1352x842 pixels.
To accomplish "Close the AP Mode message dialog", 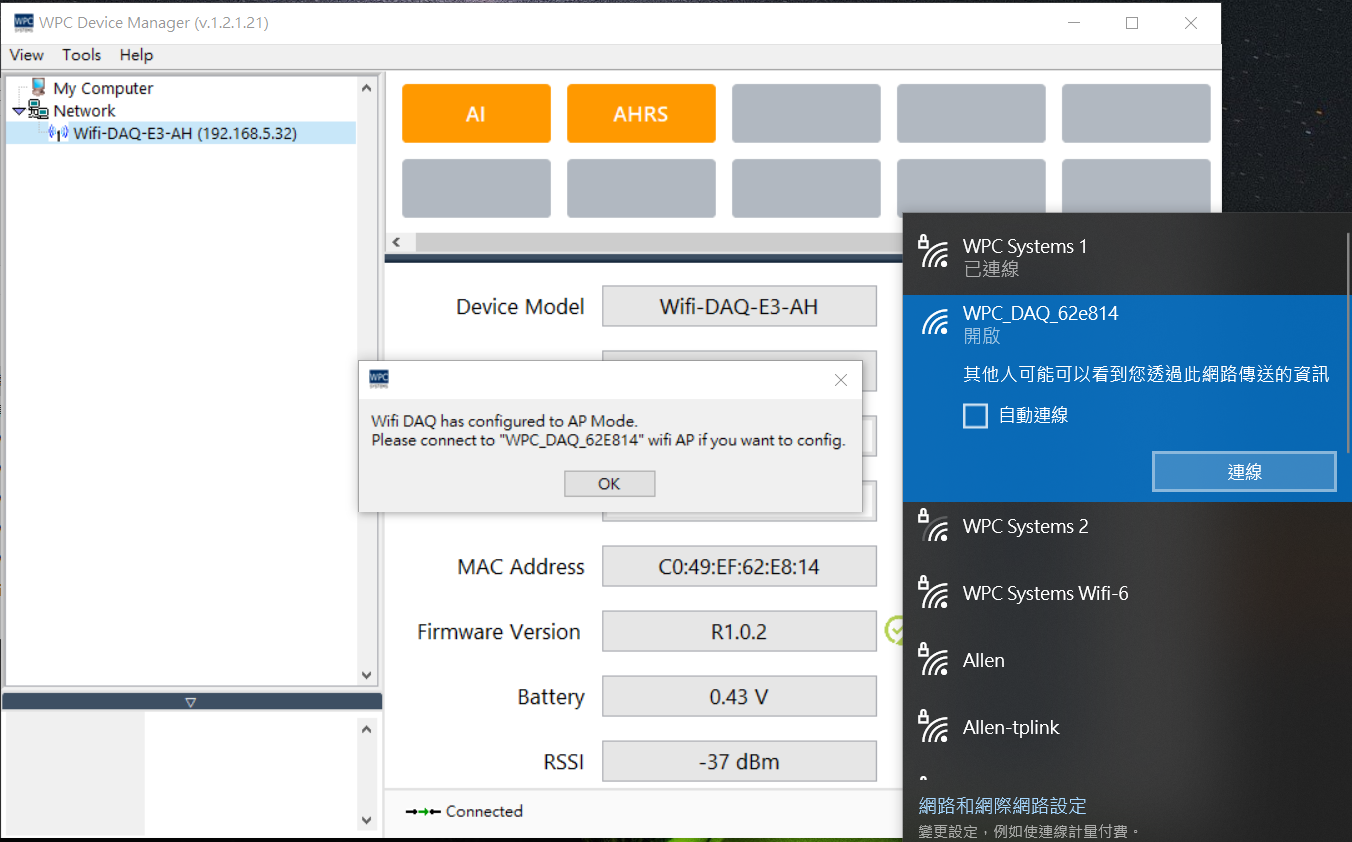I will 609,484.
